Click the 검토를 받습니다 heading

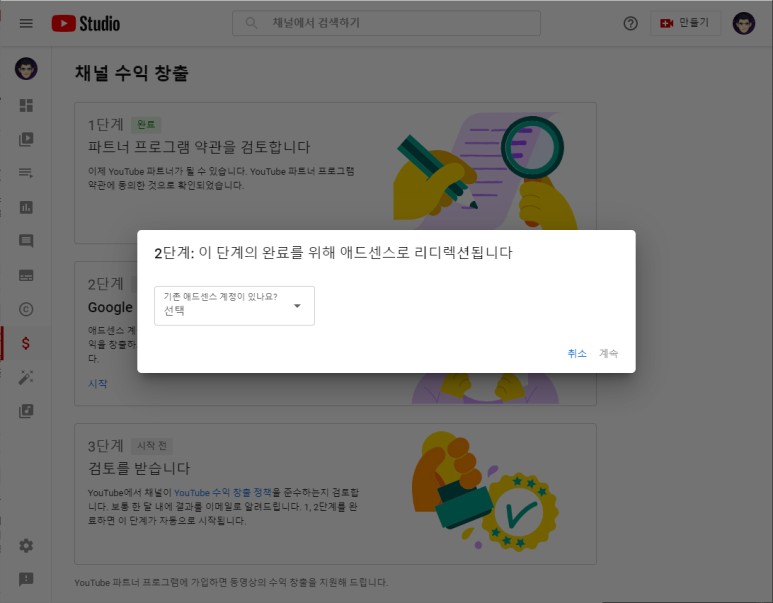coord(139,468)
